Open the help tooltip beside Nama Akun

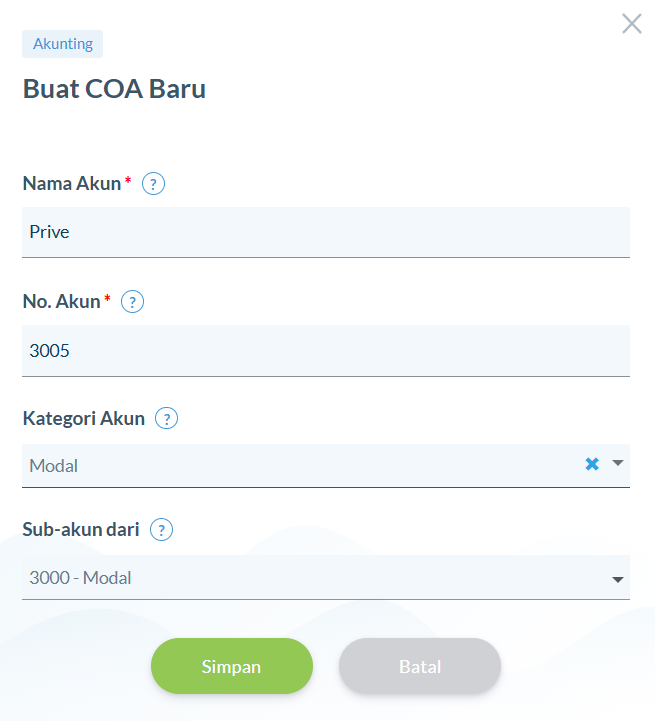pos(153,183)
